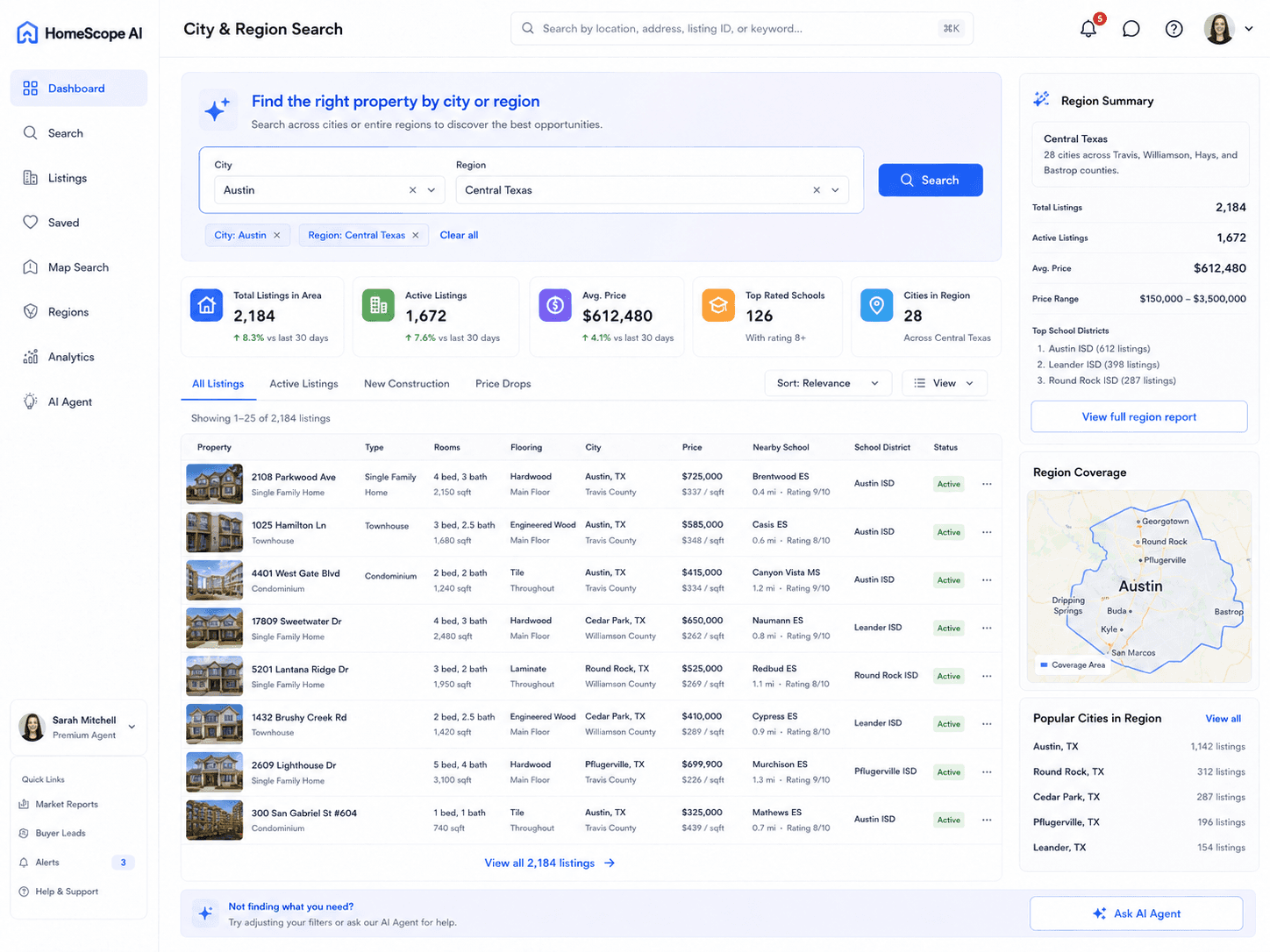The width and height of the screenshot is (1270, 952).
Task: Open Buyer Leads quick link
Action: click(x=52, y=833)
